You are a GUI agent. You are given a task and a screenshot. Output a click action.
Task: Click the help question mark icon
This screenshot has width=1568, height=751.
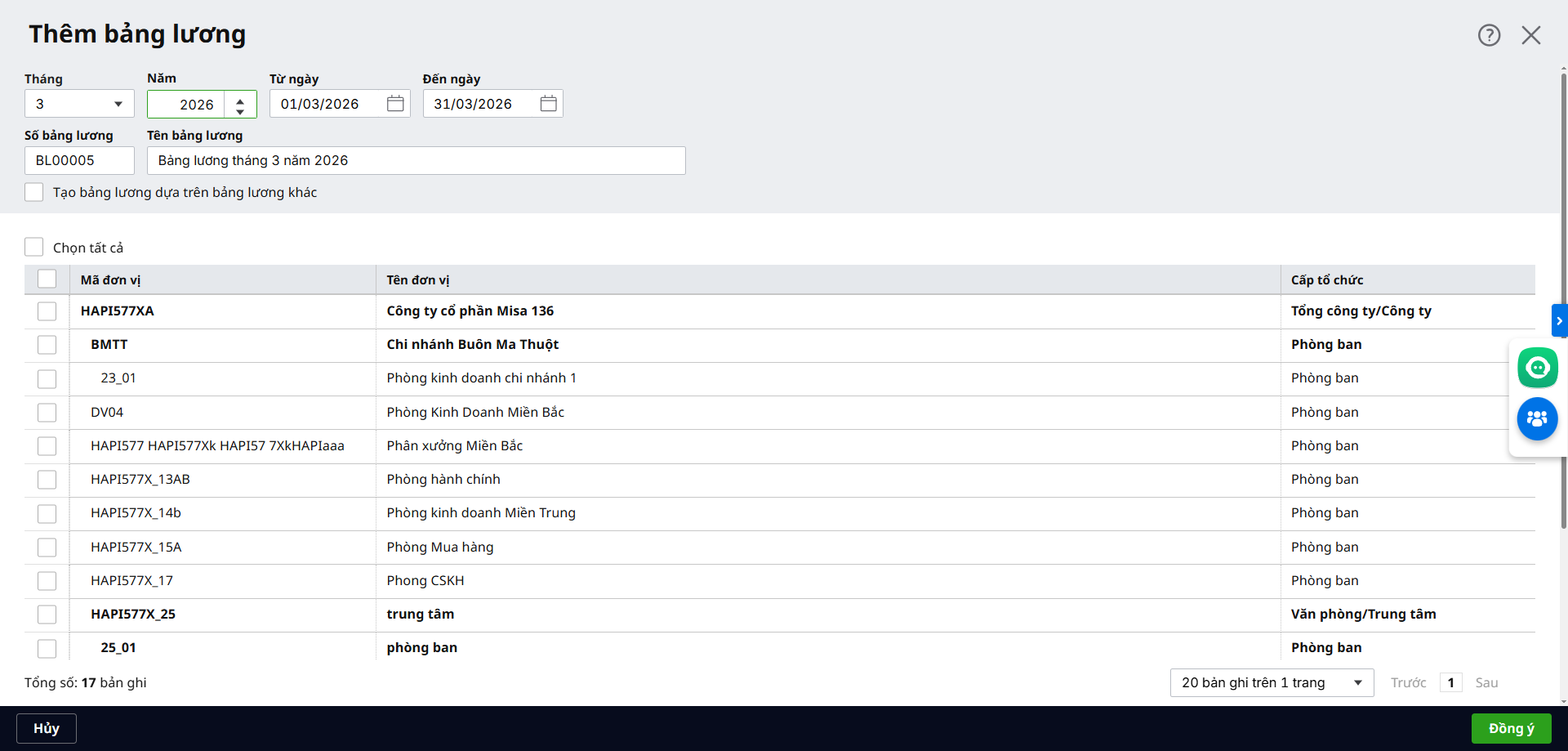1489,35
